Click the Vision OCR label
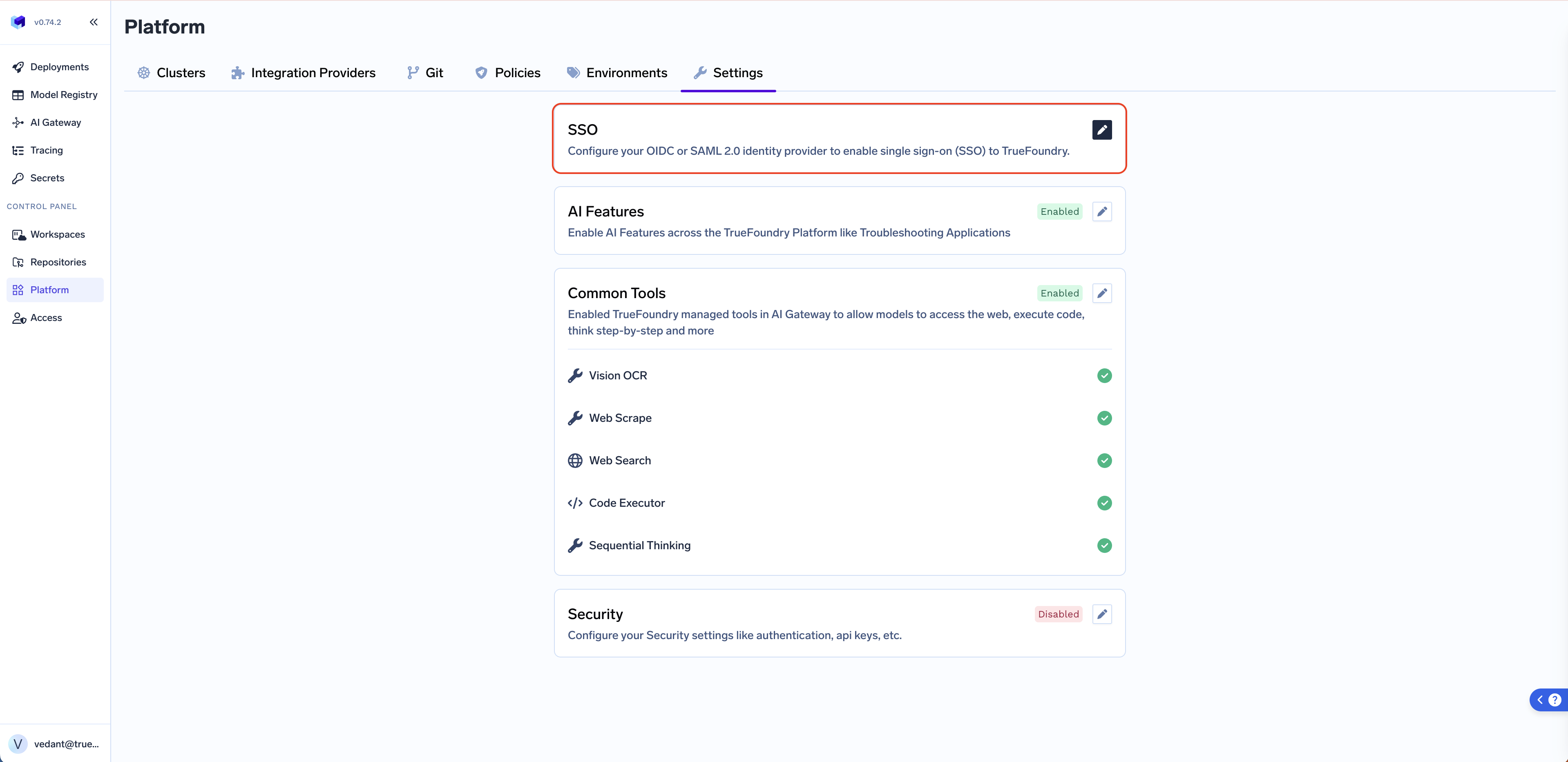Viewport: 1568px width, 762px height. (618, 376)
